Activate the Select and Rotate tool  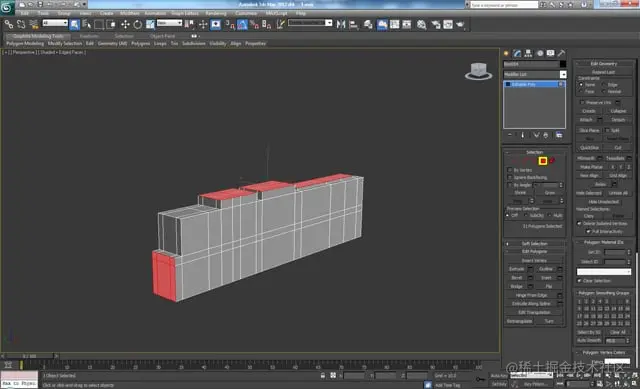[138, 24]
